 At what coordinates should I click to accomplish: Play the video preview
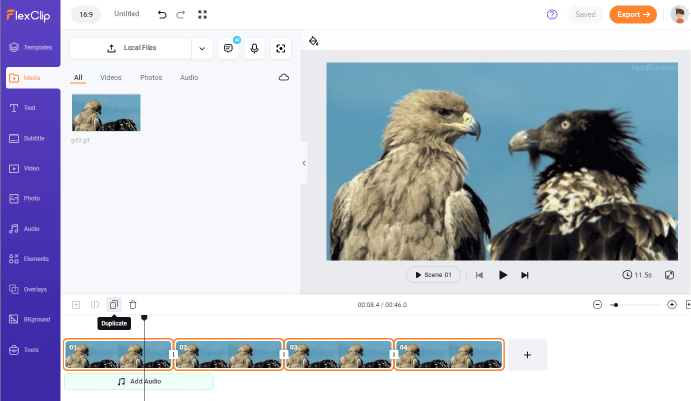tap(502, 275)
